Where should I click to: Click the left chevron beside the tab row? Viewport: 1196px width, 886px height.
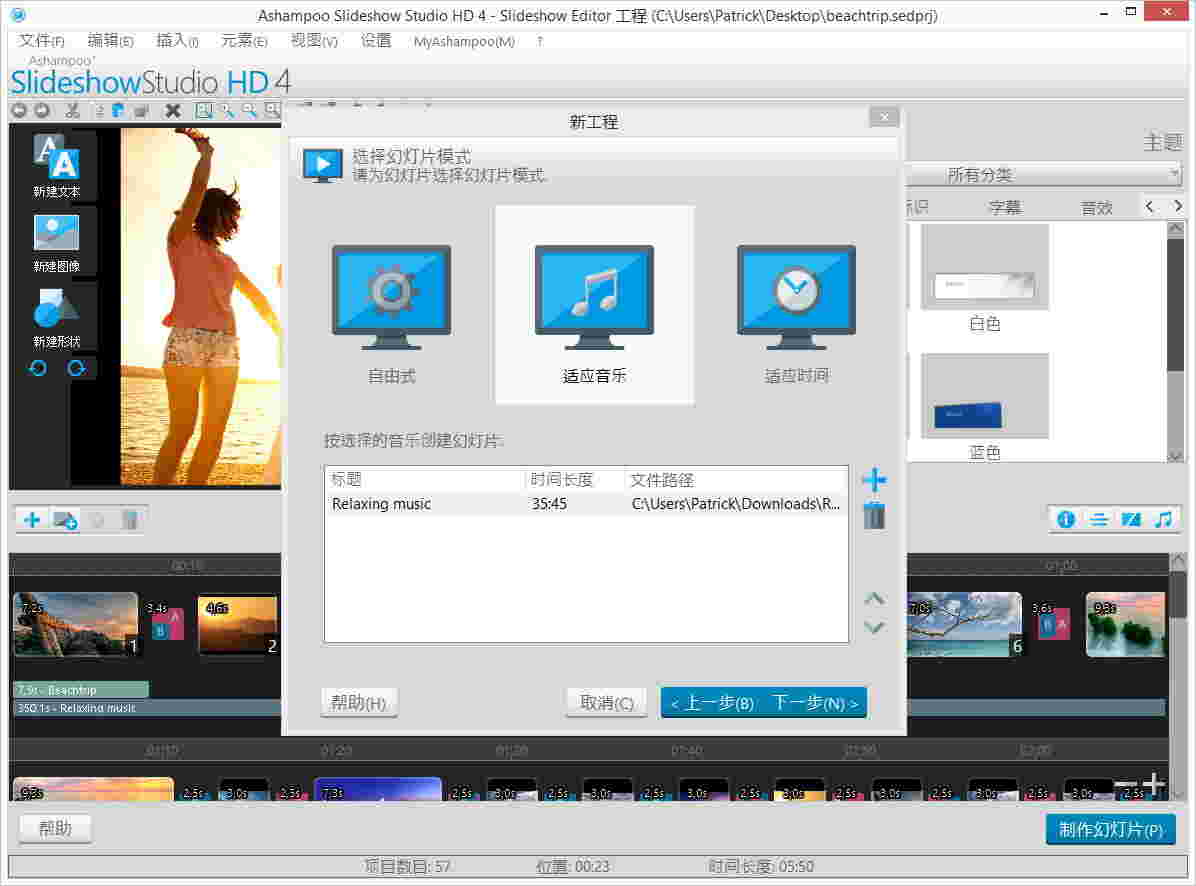pyautogui.click(x=1148, y=206)
